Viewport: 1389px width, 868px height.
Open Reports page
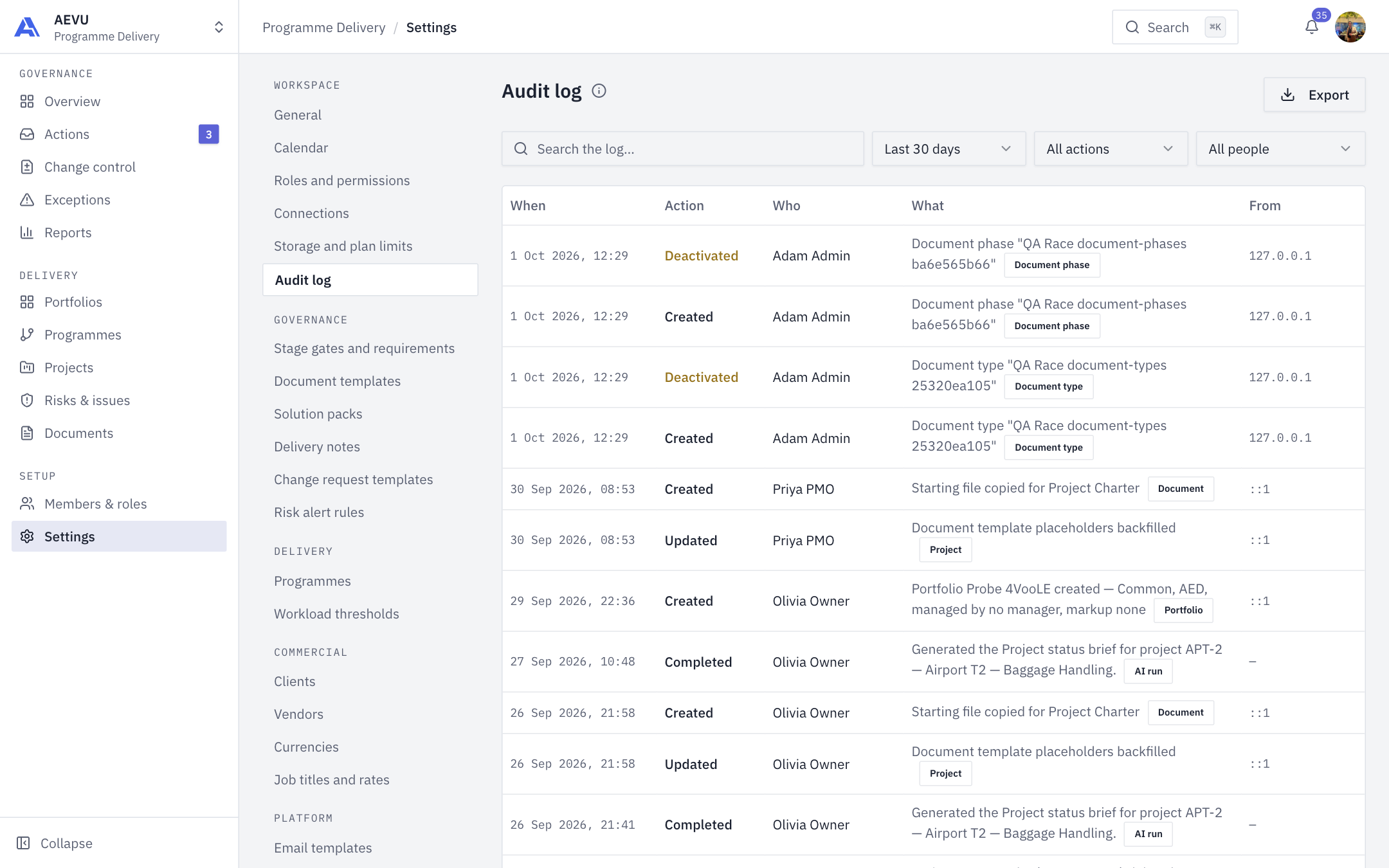point(119,232)
